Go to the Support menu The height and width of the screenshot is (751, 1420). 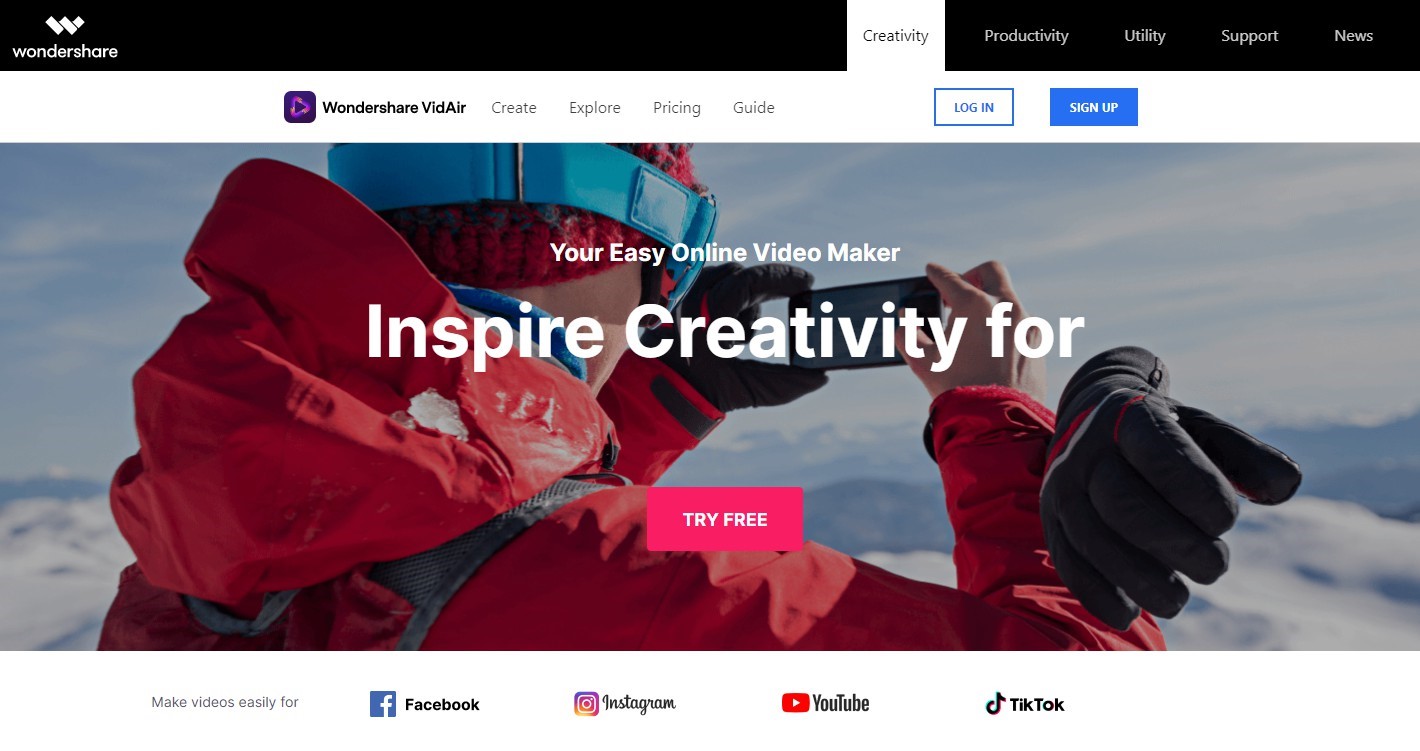[x=1249, y=35]
